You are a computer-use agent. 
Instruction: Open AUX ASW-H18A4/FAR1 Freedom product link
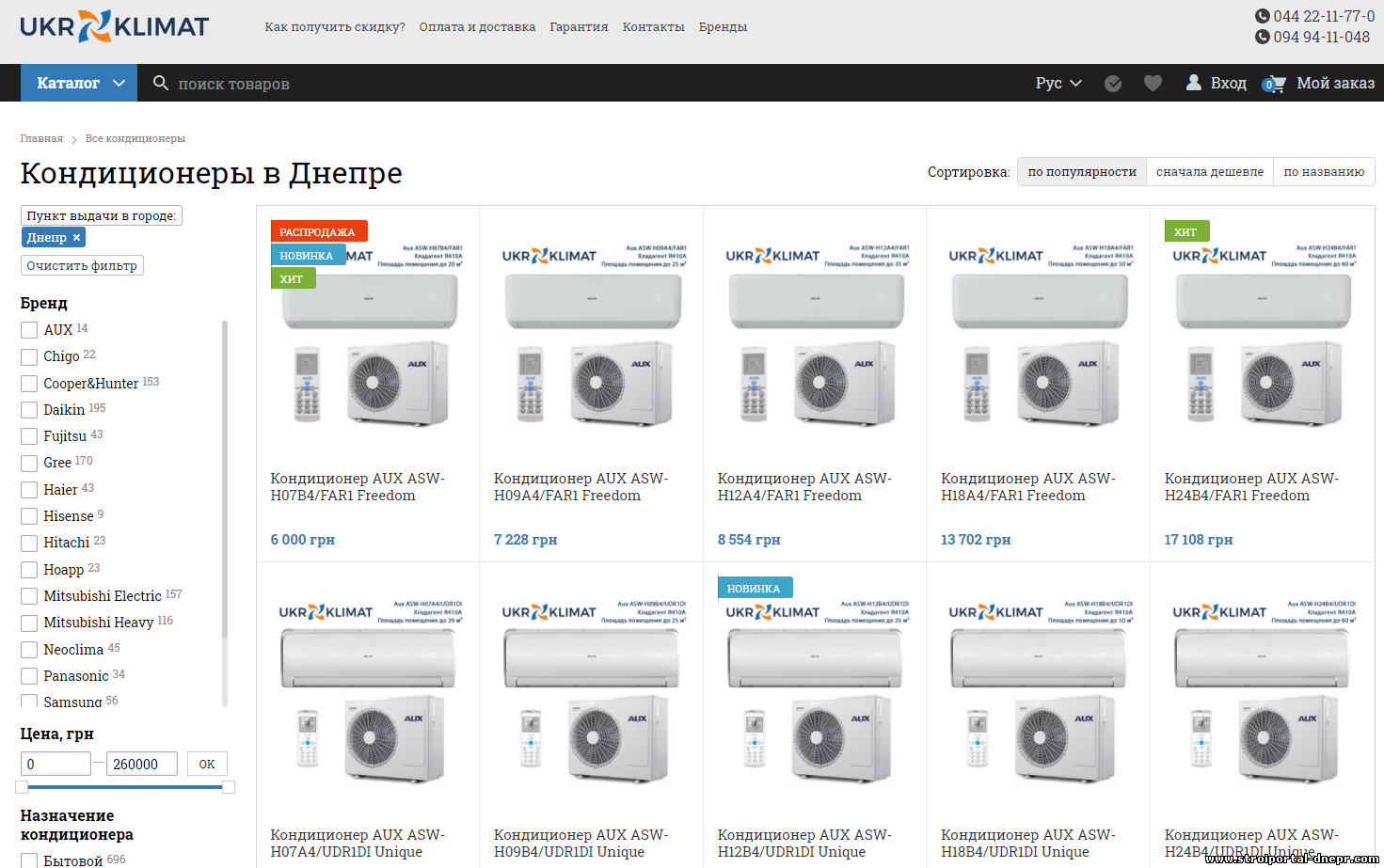tap(1027, 487)
